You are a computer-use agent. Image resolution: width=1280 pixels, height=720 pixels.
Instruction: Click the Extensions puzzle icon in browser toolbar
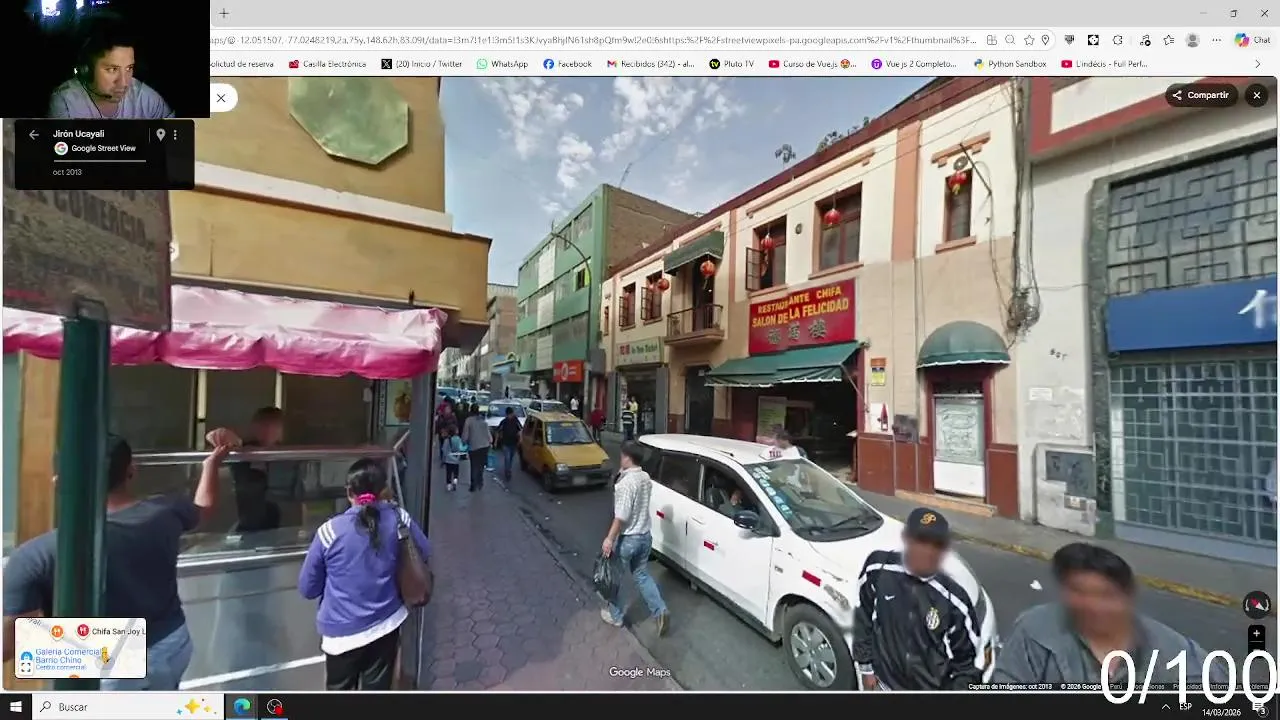[x=1117, y=40]
